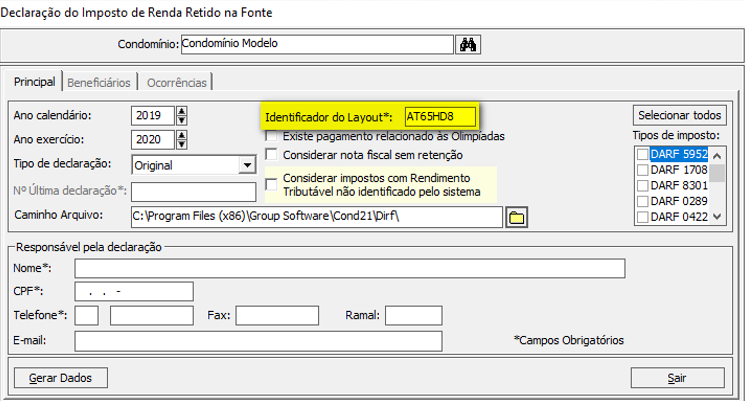Click the Identificador do Layout field
745x401 pixels.
click(440, 117)
